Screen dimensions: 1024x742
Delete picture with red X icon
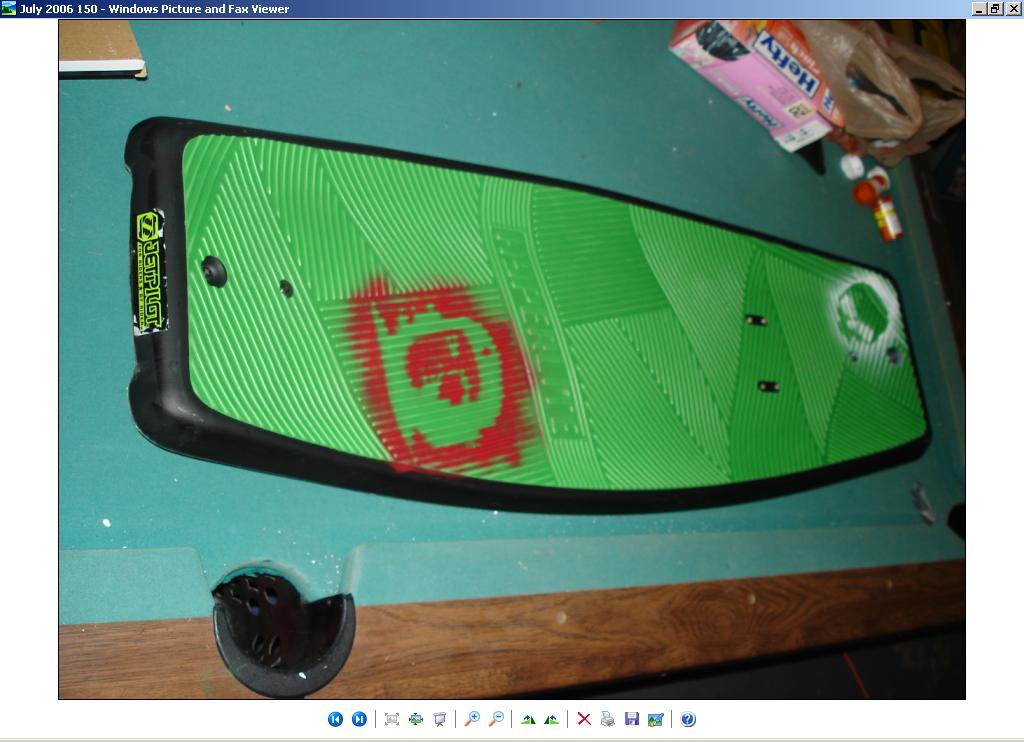[584, 719]
